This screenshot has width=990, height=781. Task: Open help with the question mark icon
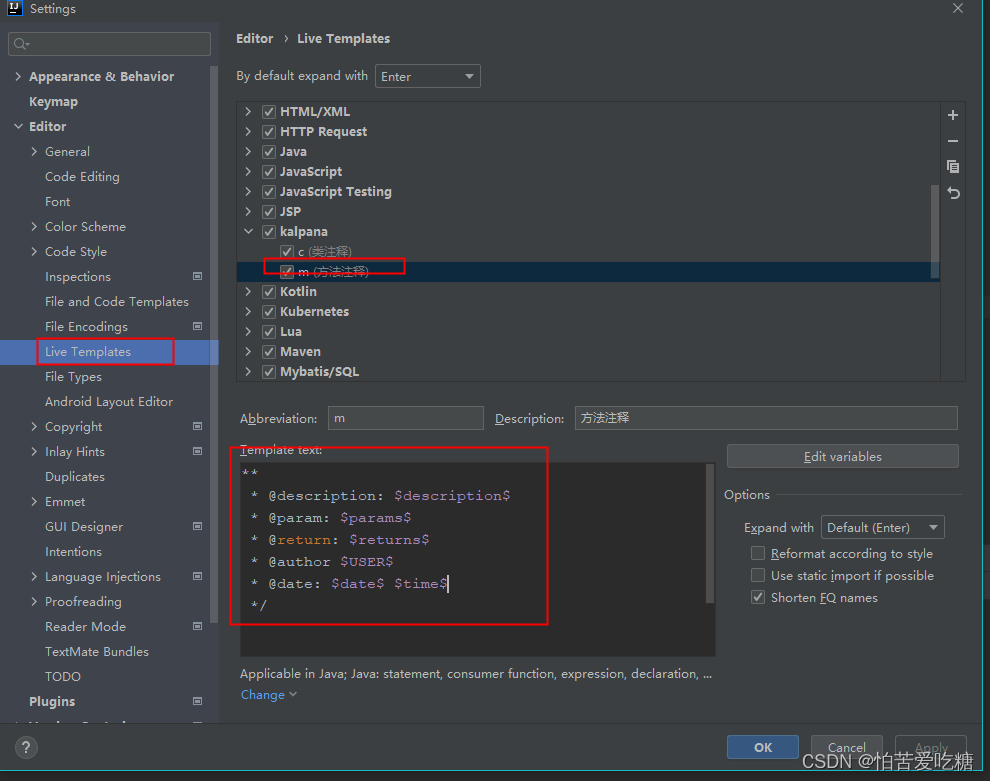click(x=26, y=748)
